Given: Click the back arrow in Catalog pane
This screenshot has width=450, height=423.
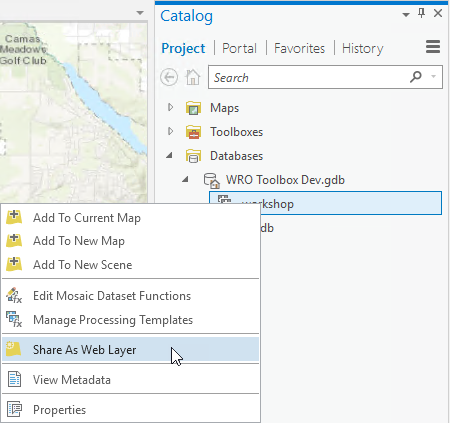Looking at the screenshot, I should pos(169,77).
